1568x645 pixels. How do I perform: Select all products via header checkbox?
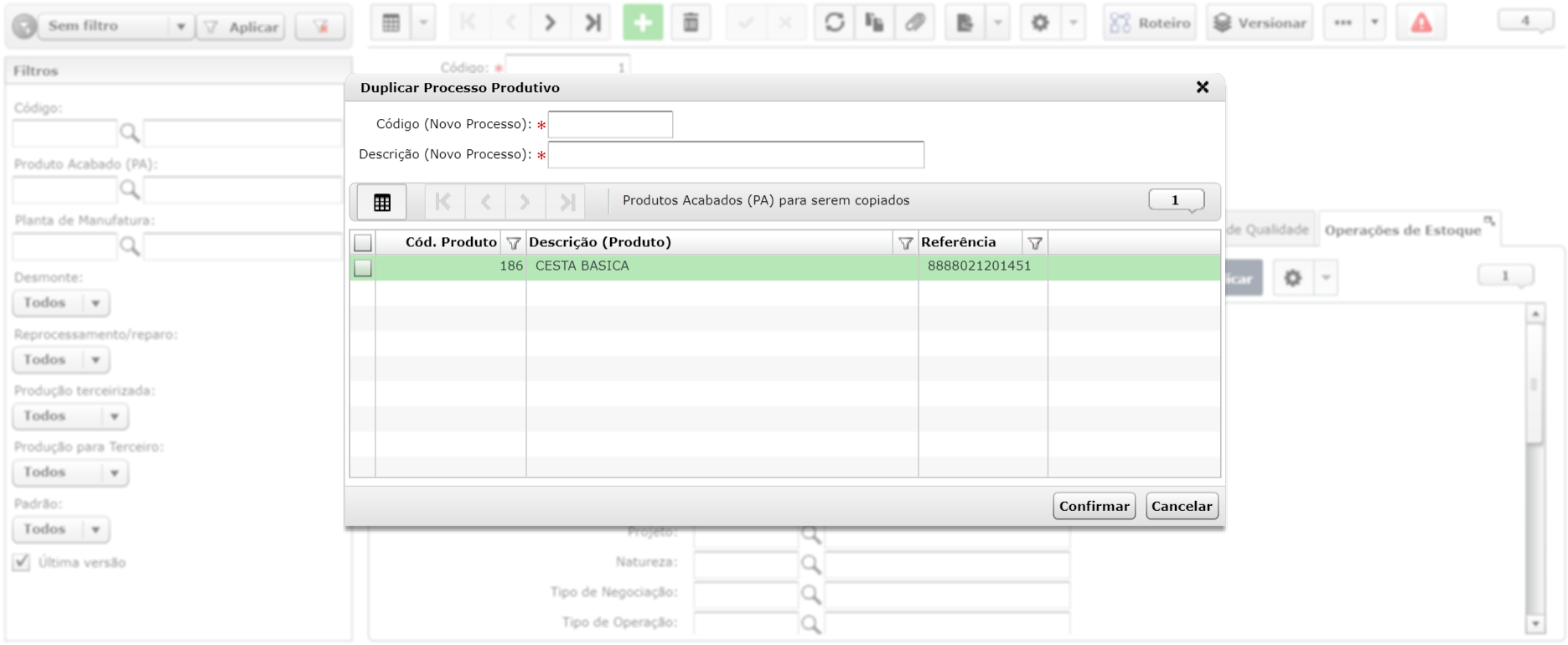(x=363, y=243)
